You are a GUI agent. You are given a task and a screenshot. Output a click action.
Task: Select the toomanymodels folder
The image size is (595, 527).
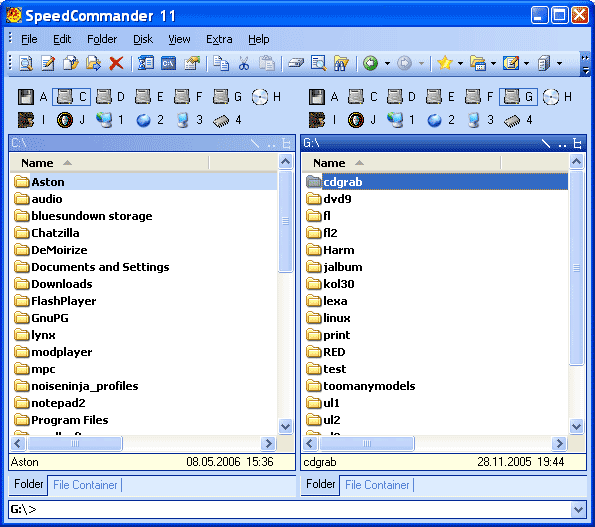(361, 386)
